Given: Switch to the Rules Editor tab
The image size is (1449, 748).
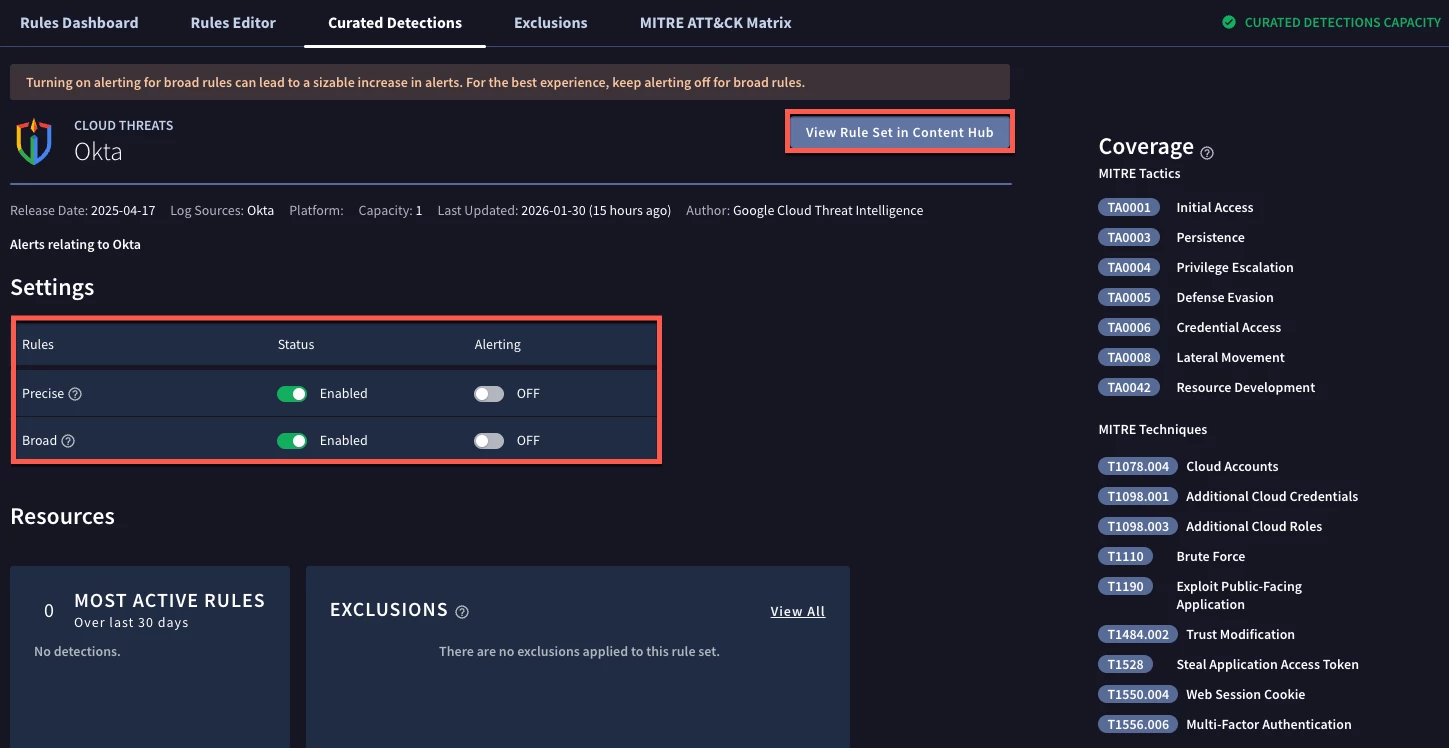Looking at the screenshot, I should click(233, 22).
